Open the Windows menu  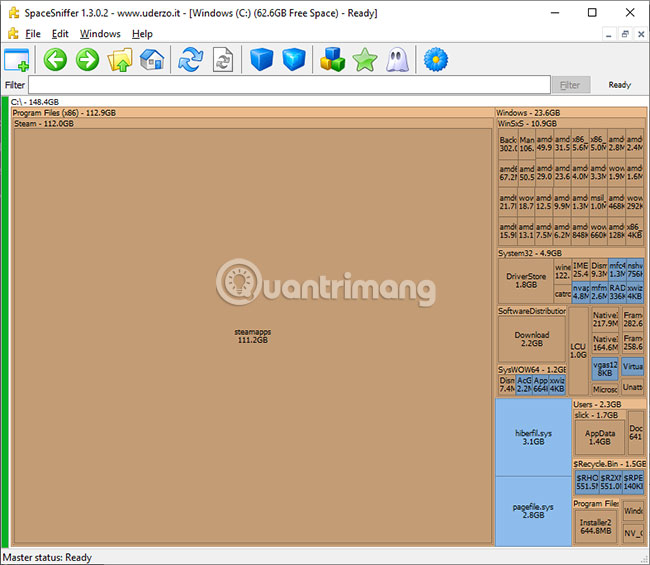coord(100,34)
